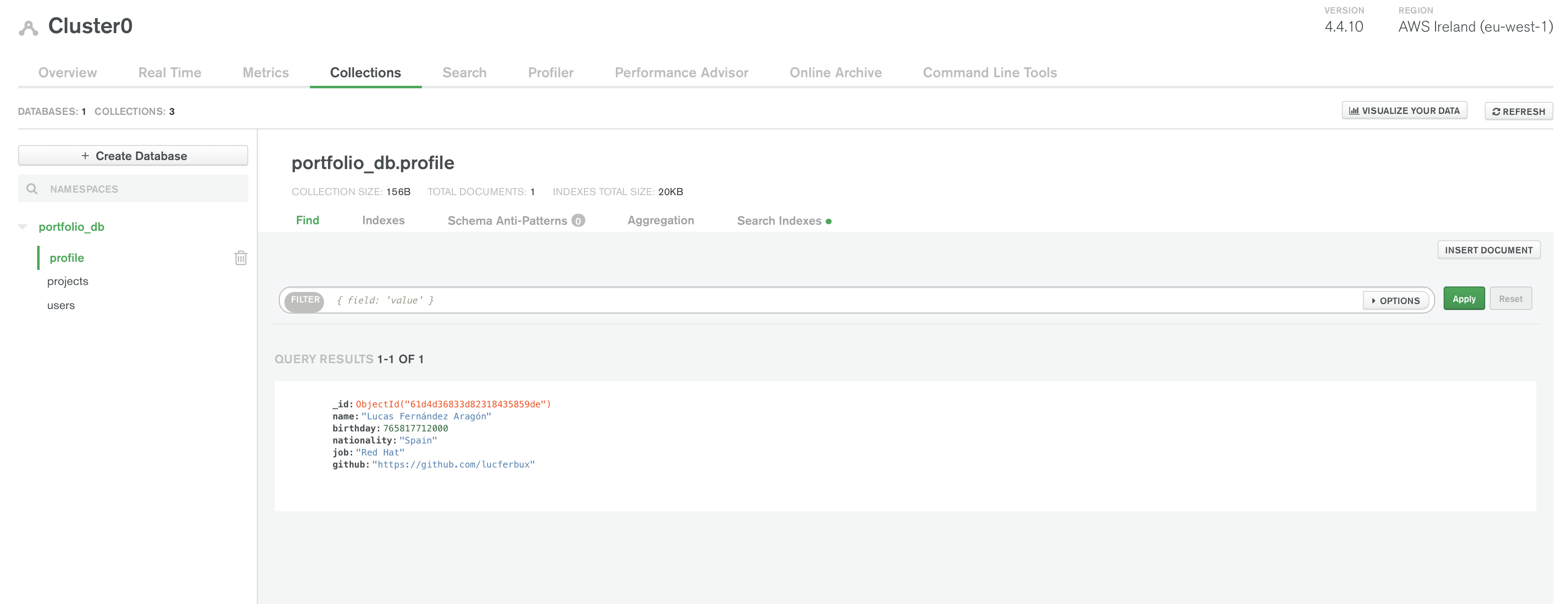Expand the query OPTIONS panel
This screenshot has width=1568, height=604.
coord(1396,301)
